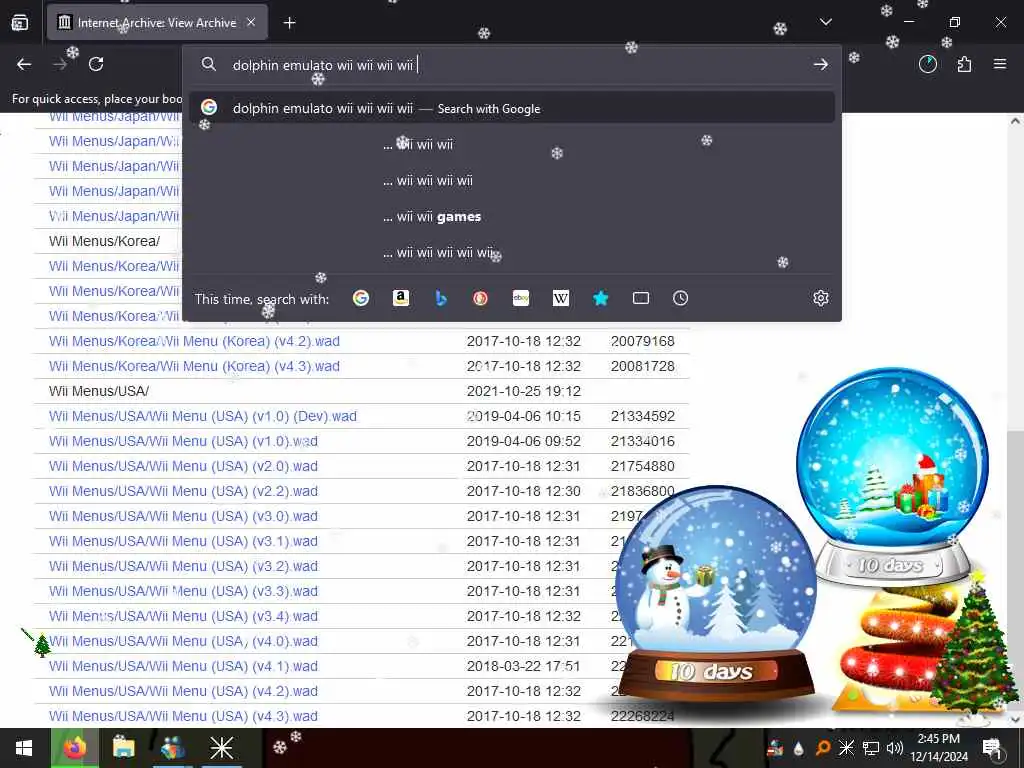Open Wii Menu (USA) (v1.0) (Dev).wad

coord(202,417)
